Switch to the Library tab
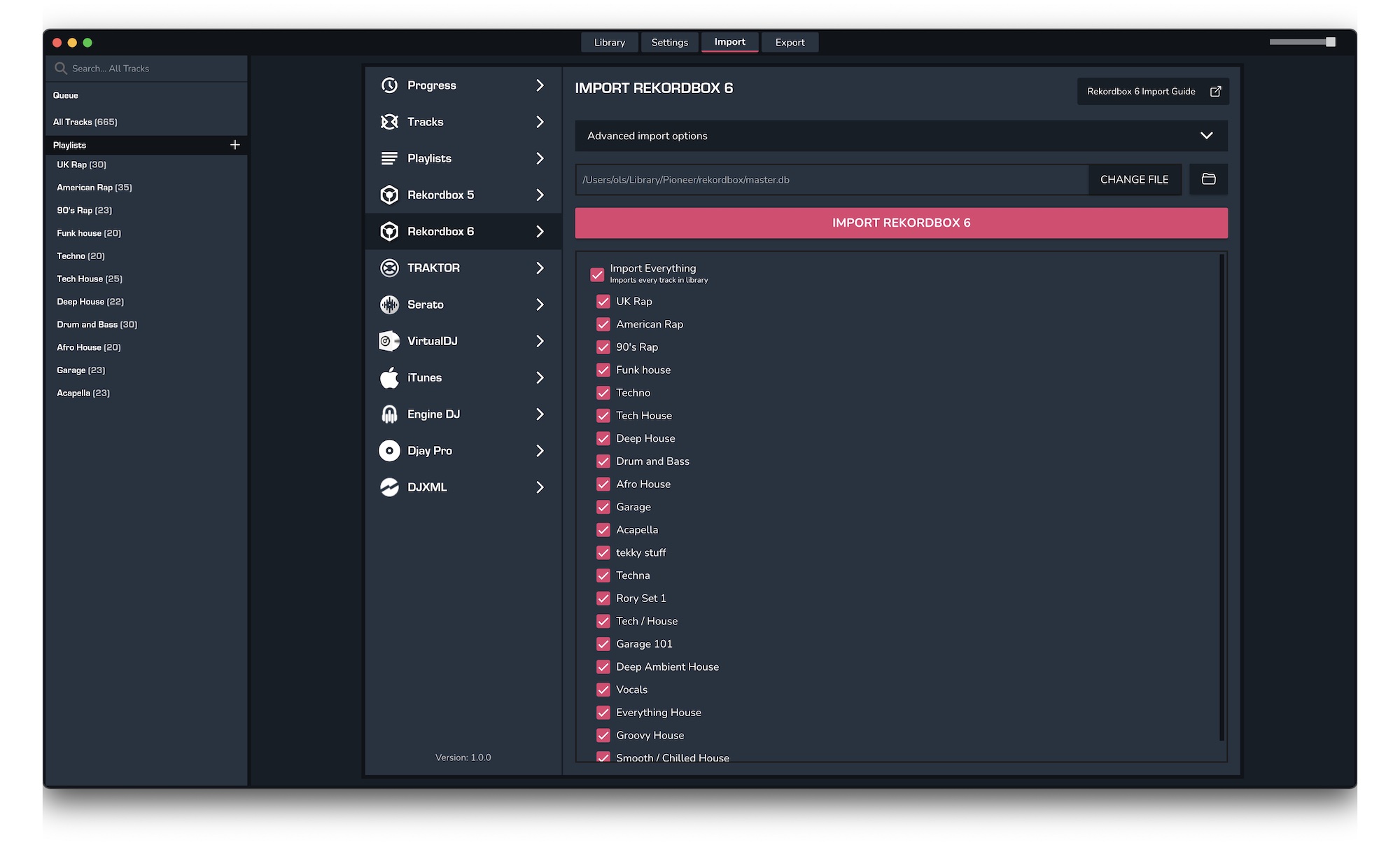This screenshot has height=845, width=1400. 609,43
